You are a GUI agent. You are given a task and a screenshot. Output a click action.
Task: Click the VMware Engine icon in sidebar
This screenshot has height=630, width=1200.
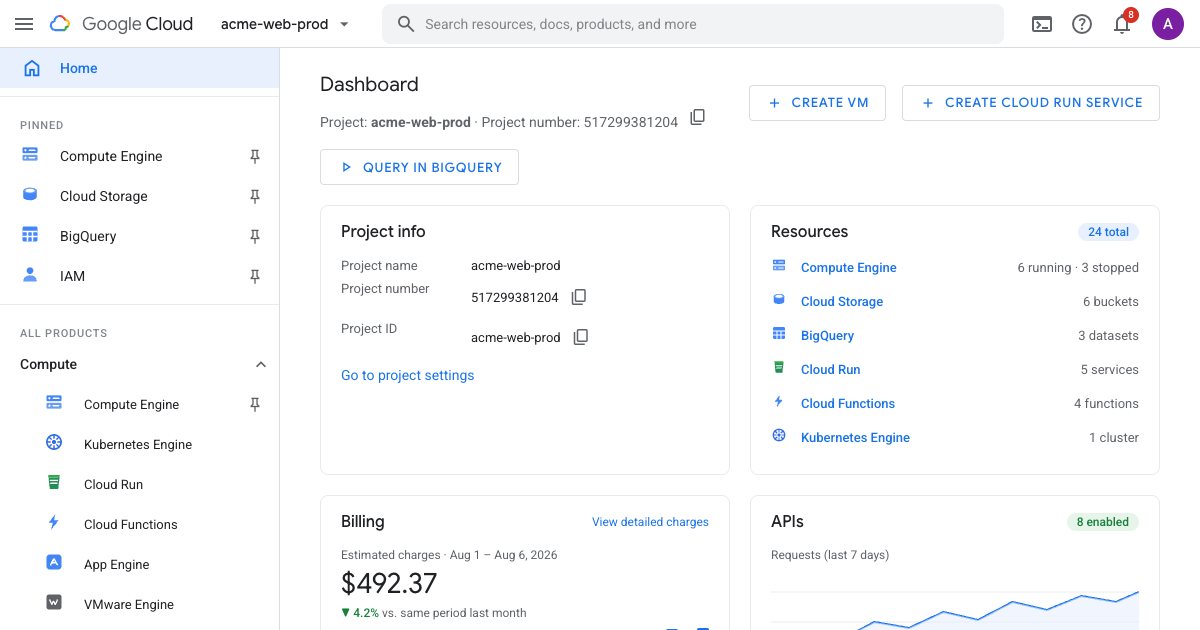click(x=54, y=603)
